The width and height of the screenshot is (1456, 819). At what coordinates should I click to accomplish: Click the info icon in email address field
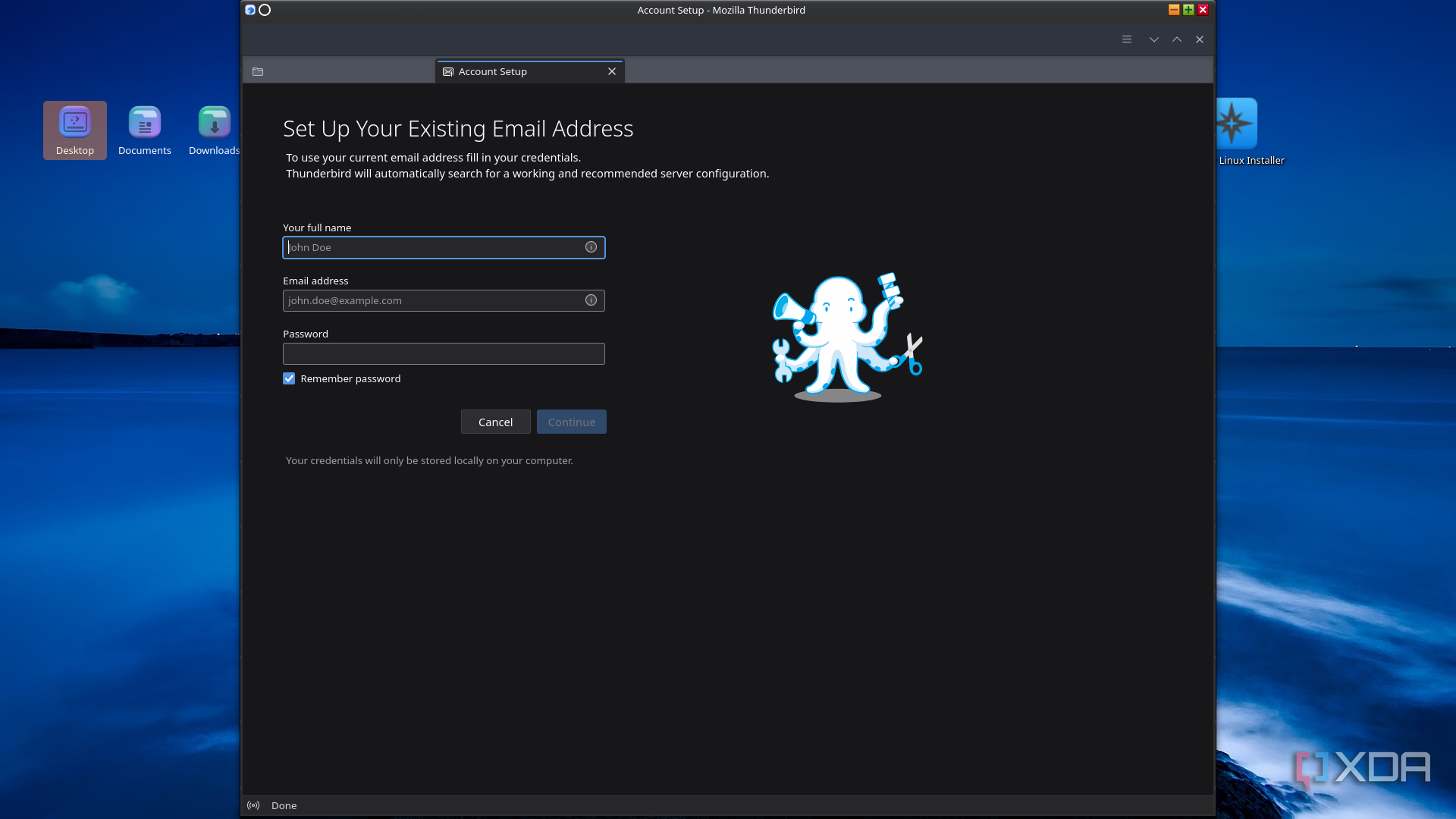[x=591, y=300]
